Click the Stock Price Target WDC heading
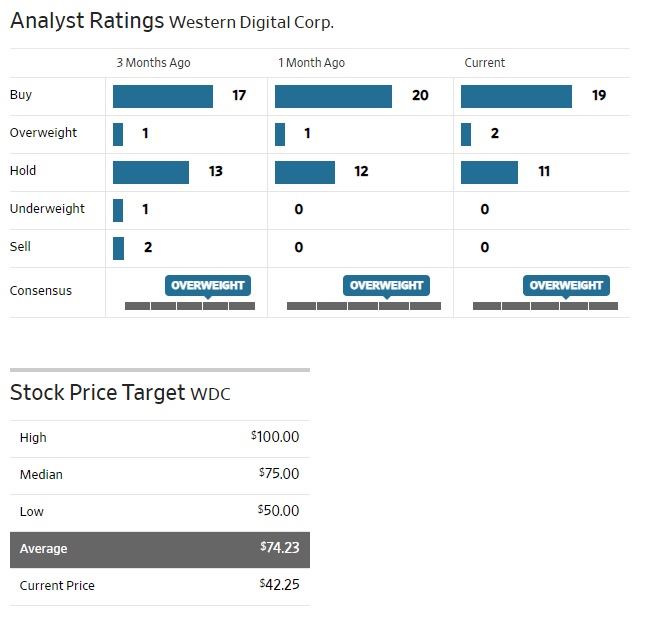Screen dimensions: 672x627 (x=120, y=393)
